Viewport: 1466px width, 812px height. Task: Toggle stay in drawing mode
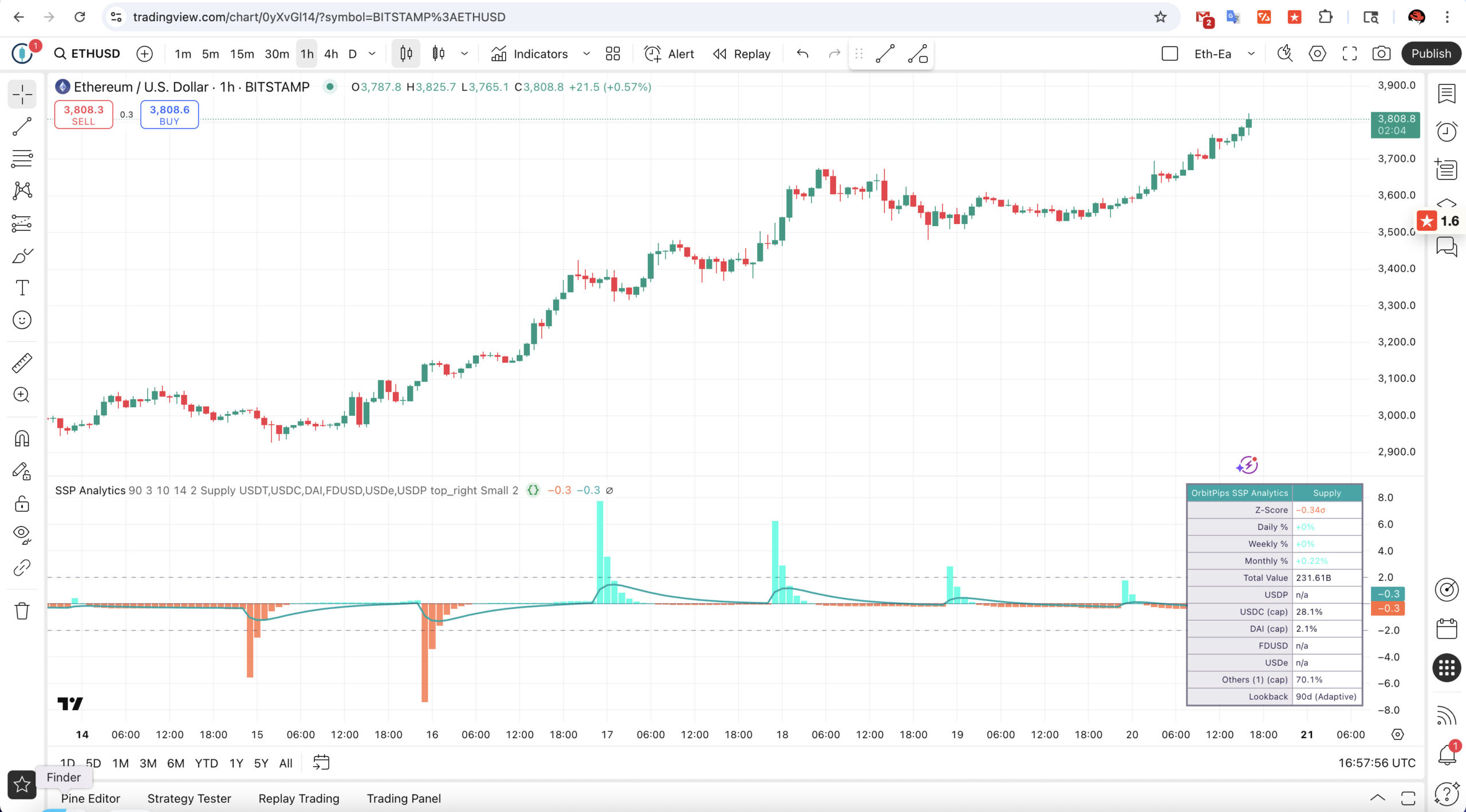22,471
